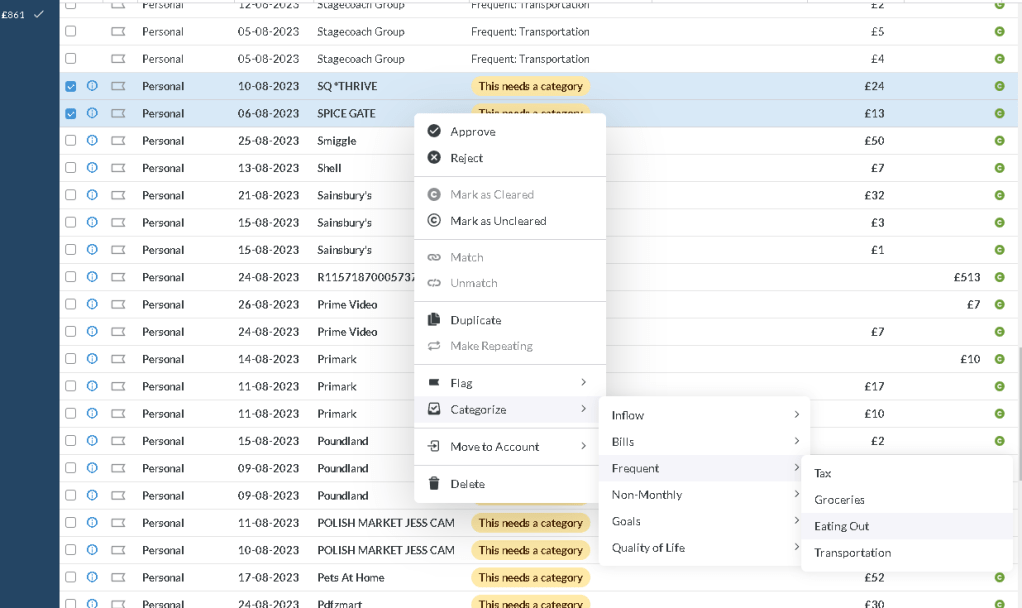1022x608 pixels.
Task: Click the info icon on SQ *THRIVE row
Action: [x=93, y=85]
